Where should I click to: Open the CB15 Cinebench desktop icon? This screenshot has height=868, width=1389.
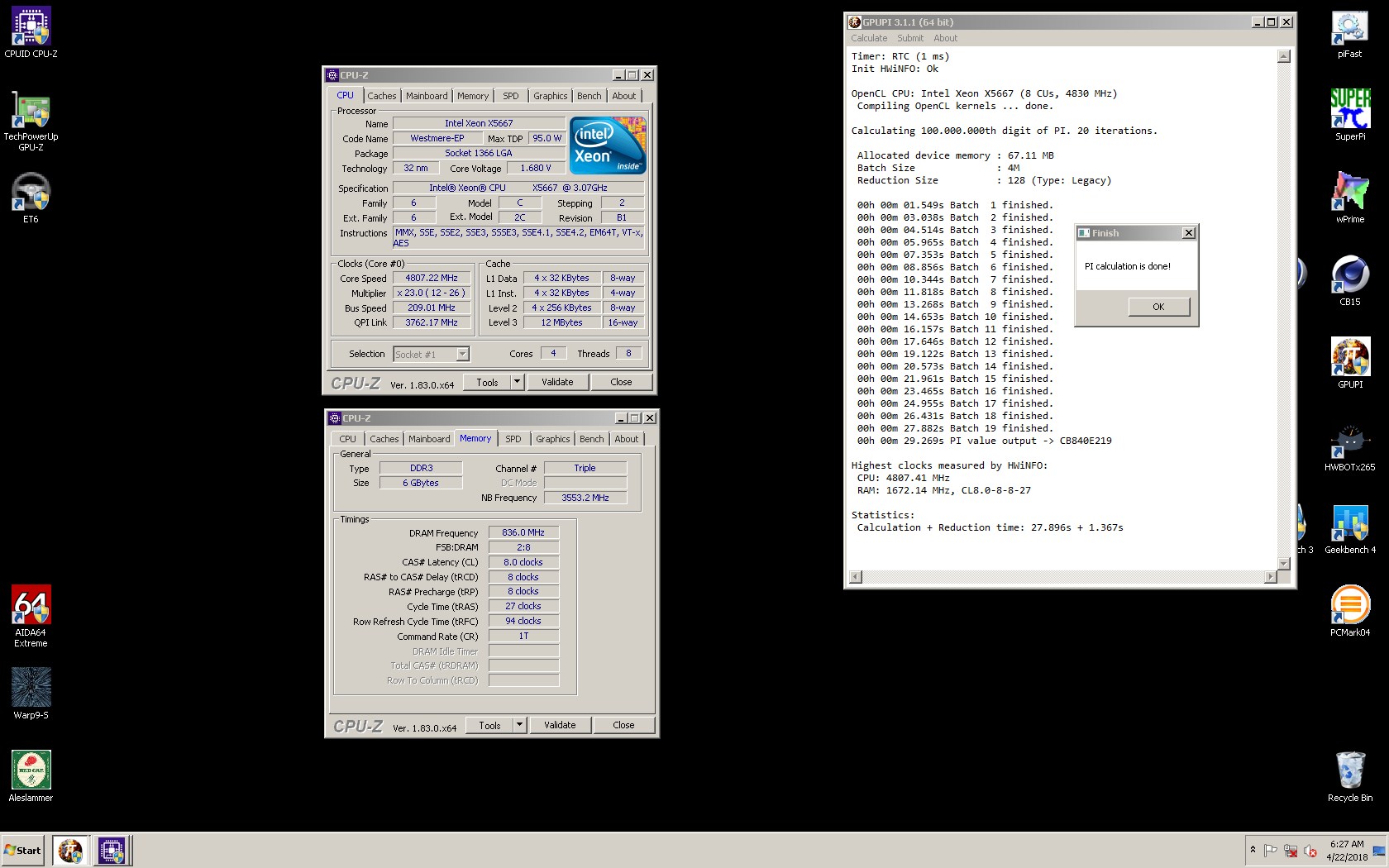coord(1349,281)
